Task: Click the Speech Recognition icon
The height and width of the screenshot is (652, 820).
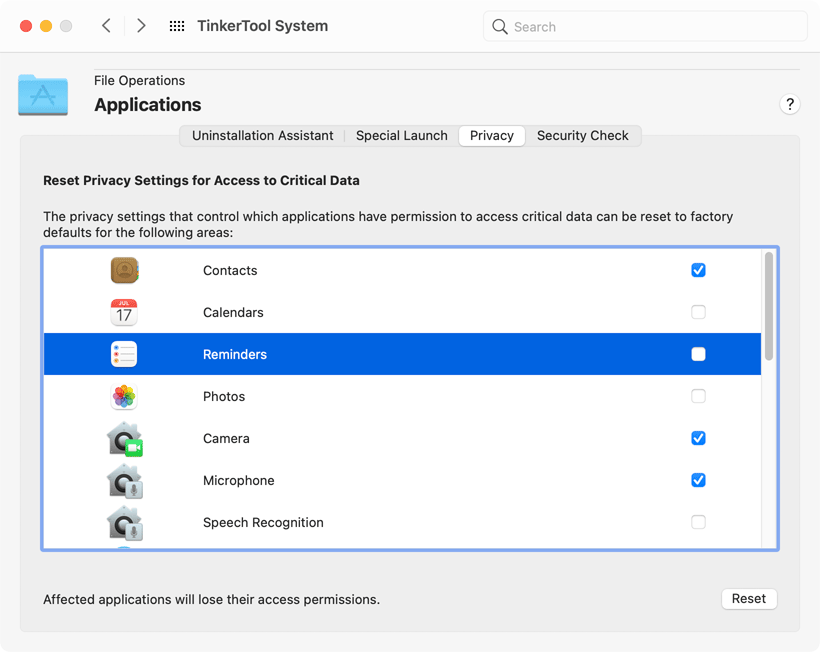Action: 125,522
